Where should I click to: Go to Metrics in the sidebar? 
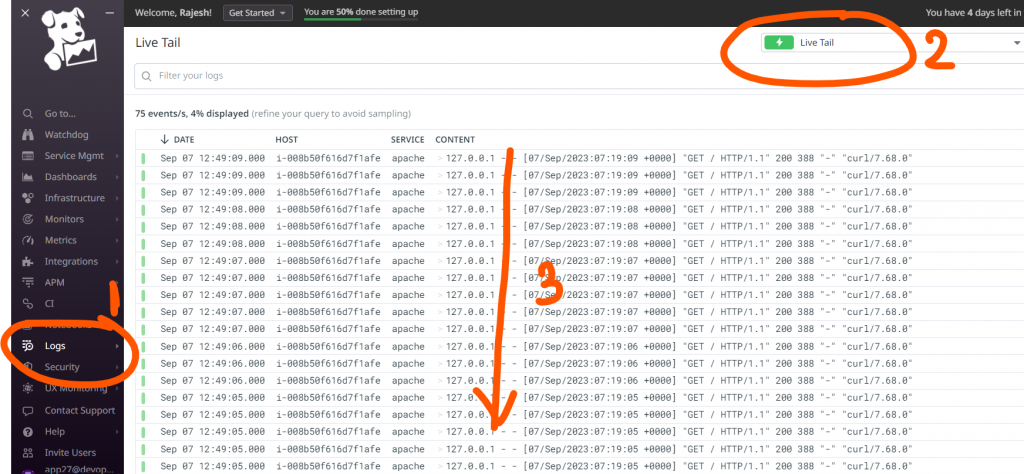pyautogui.click(x=60, y=240)
